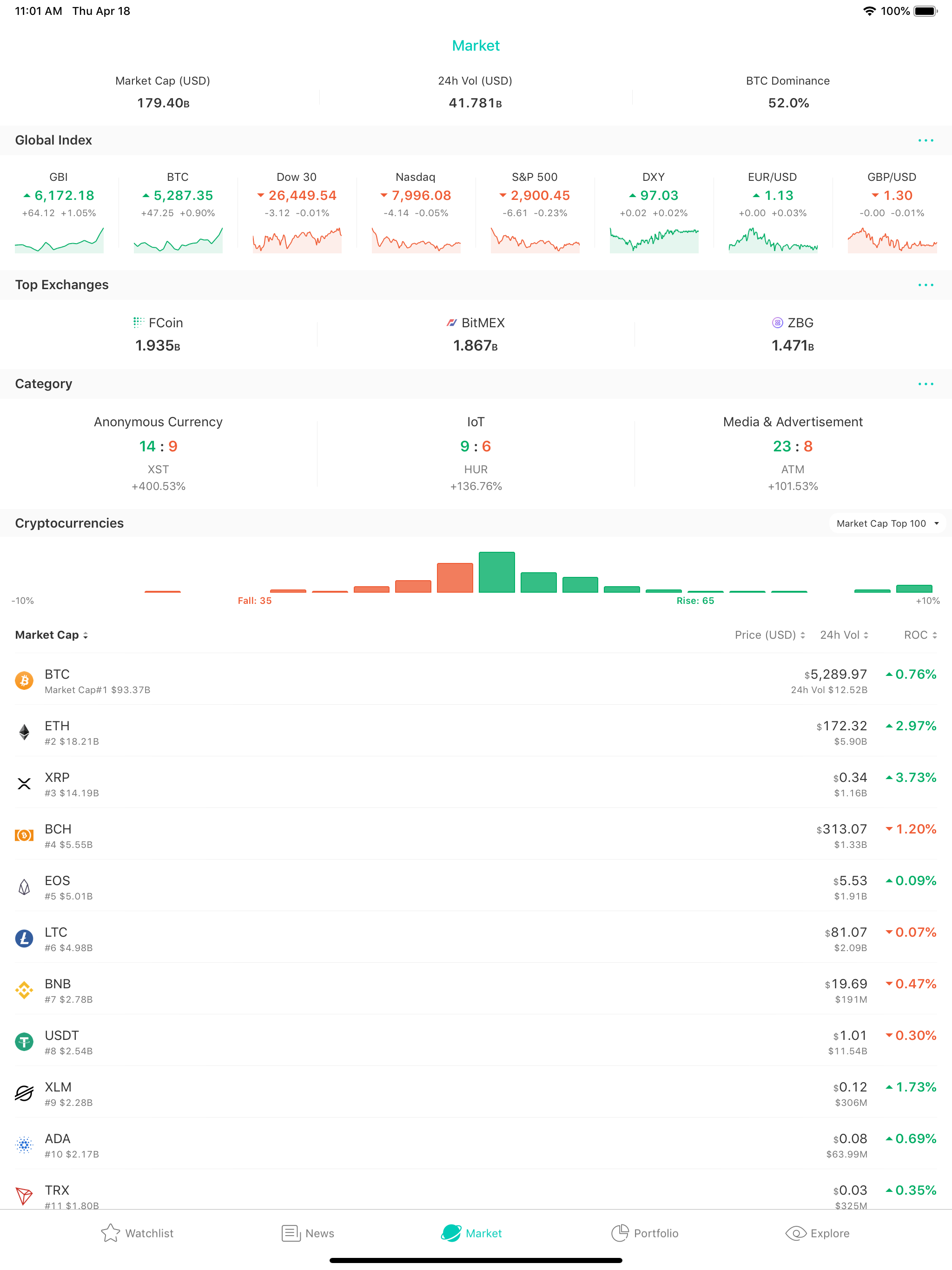Click the XRP coin icon
This screenshot has width=952, height=1270.
(24, 784)
